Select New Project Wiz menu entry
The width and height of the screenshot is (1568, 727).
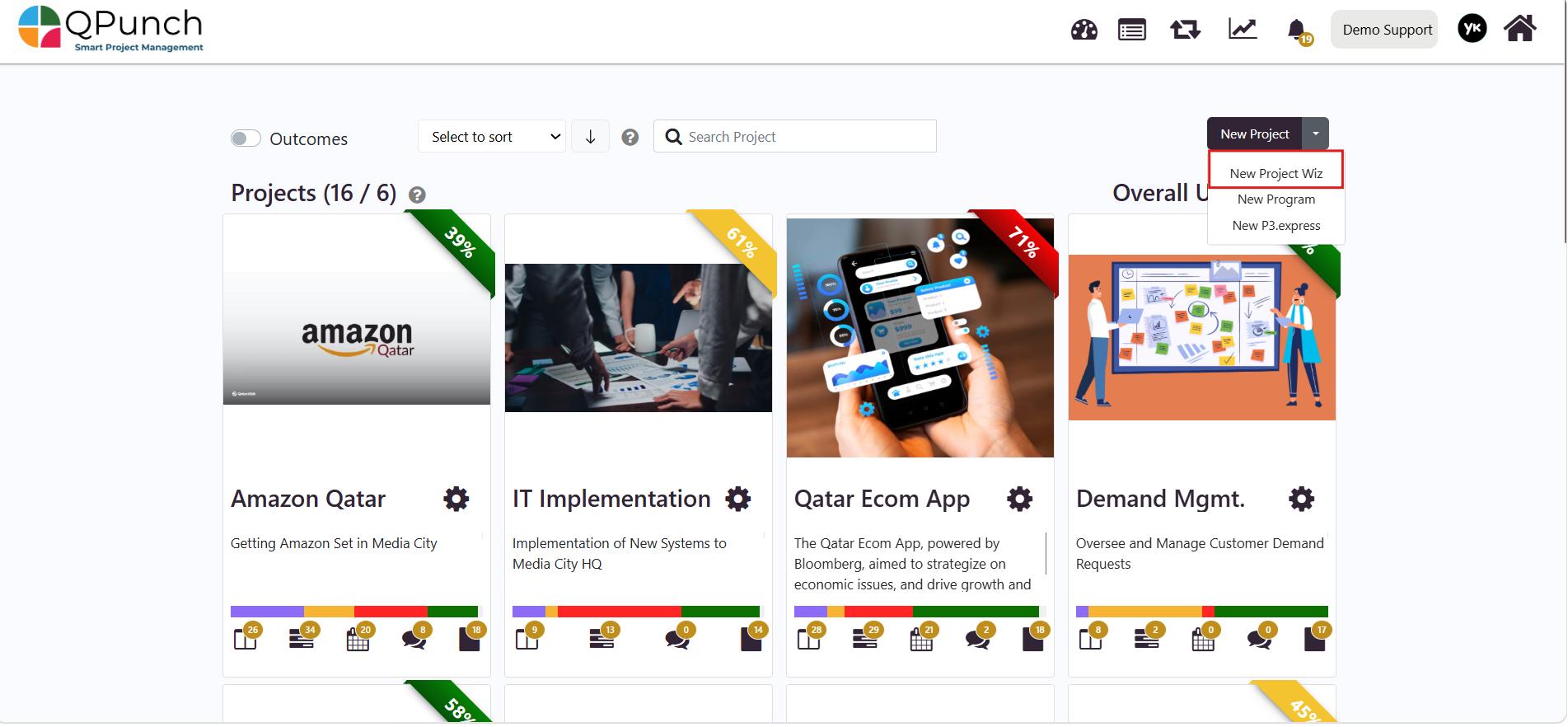pos(1275,173)
